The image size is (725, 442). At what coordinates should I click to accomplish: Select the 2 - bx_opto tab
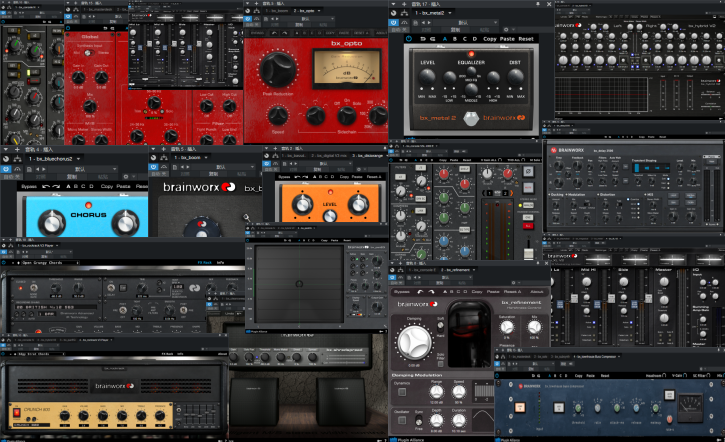tap(306, 11)
